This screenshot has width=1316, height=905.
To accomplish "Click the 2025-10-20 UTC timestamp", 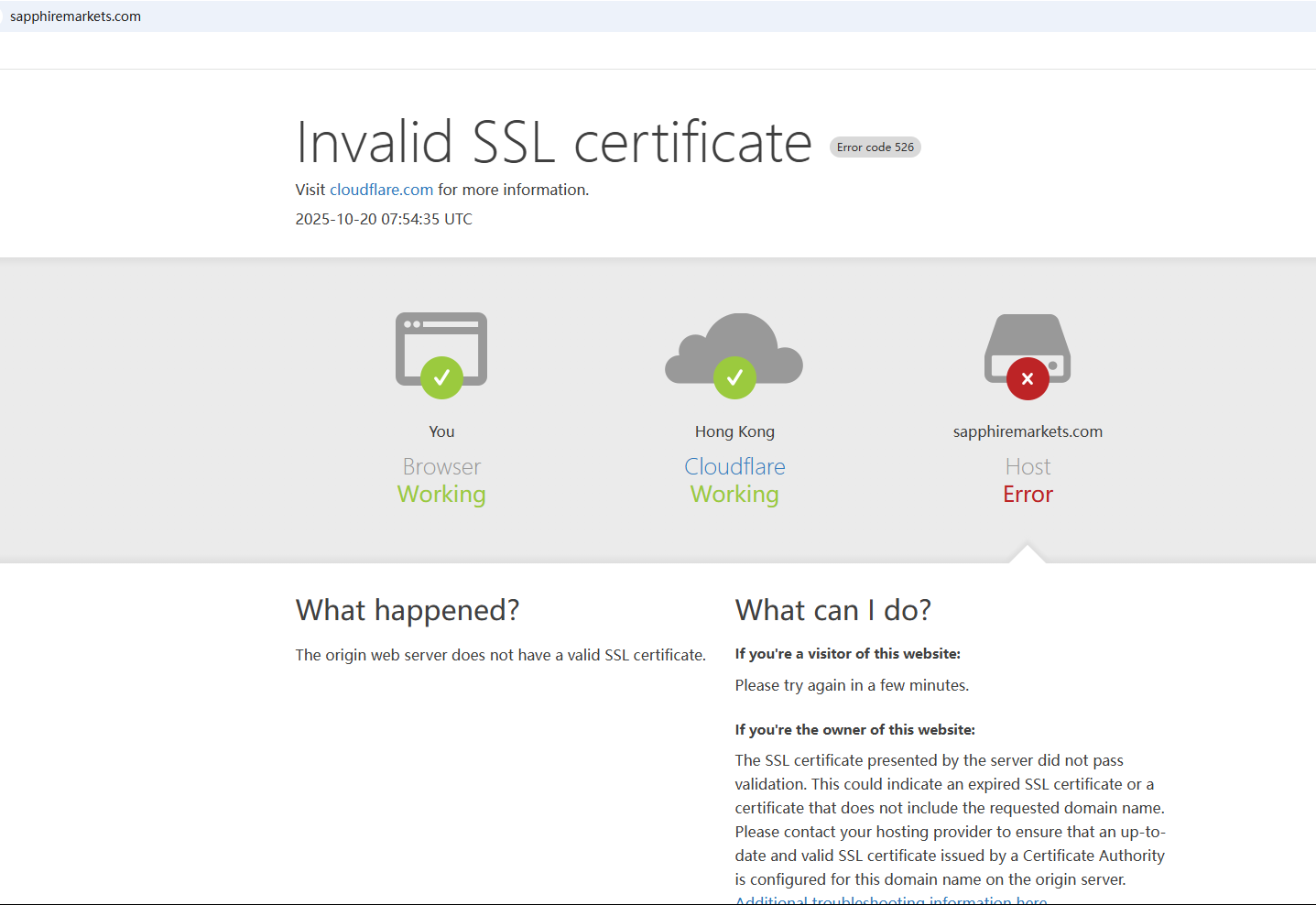I will coord(384,219).
